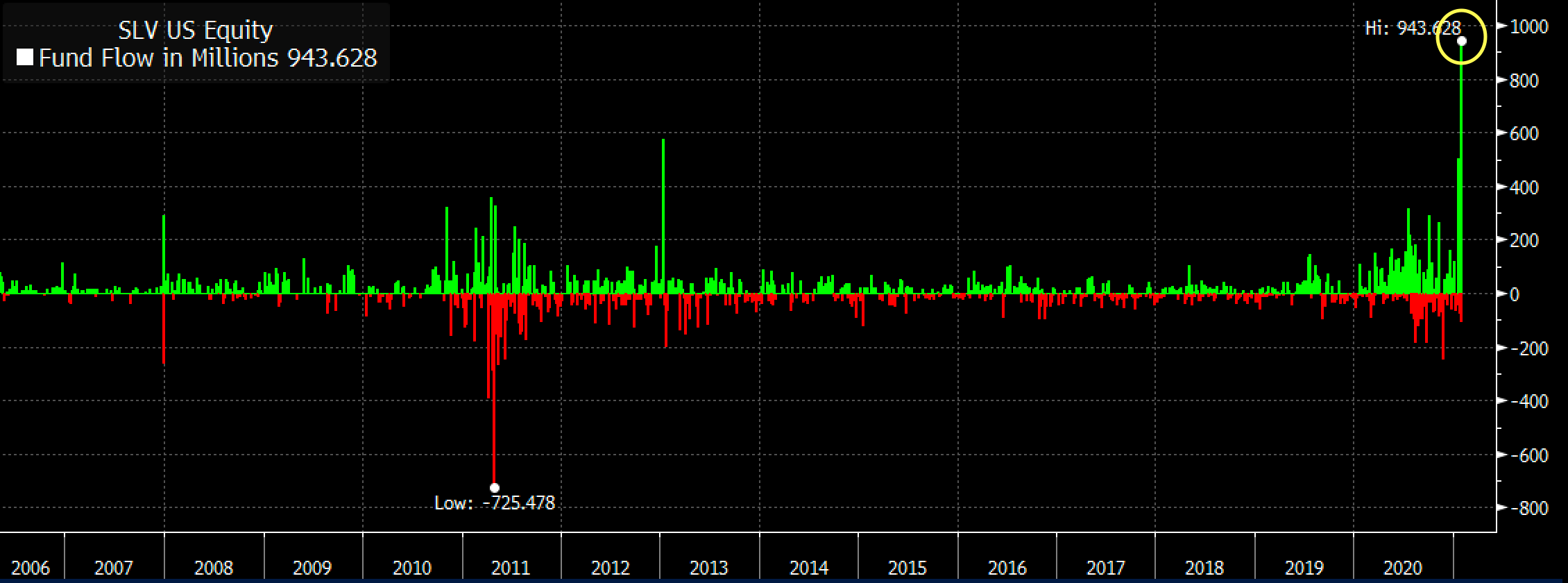Screen dimensions: 1568x583
Task: Click the 0 value on y-axis
Action: pyautogui.click(x=1515, y=294)
